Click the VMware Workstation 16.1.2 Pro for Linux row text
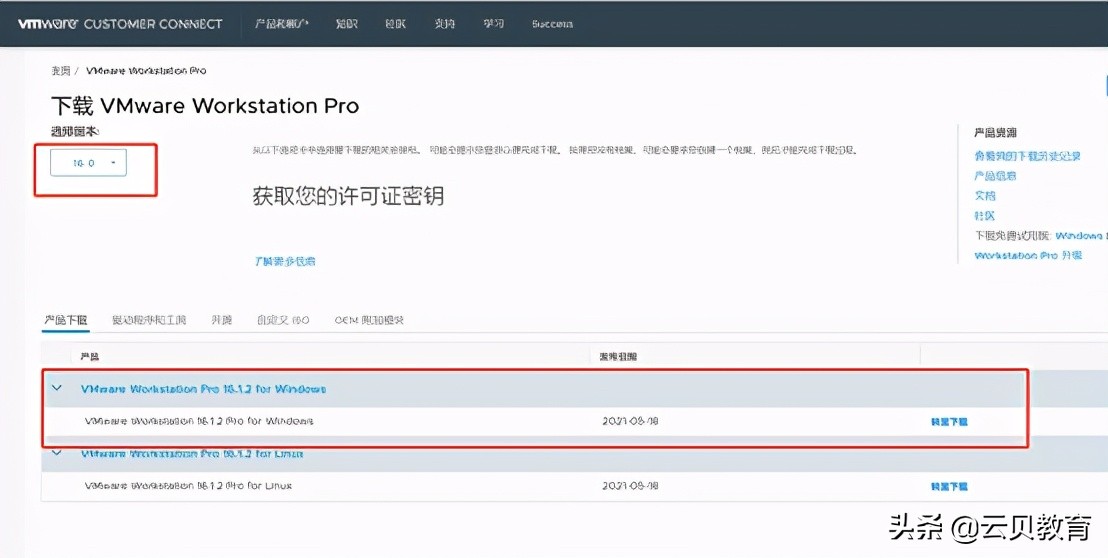 point(188,486)
